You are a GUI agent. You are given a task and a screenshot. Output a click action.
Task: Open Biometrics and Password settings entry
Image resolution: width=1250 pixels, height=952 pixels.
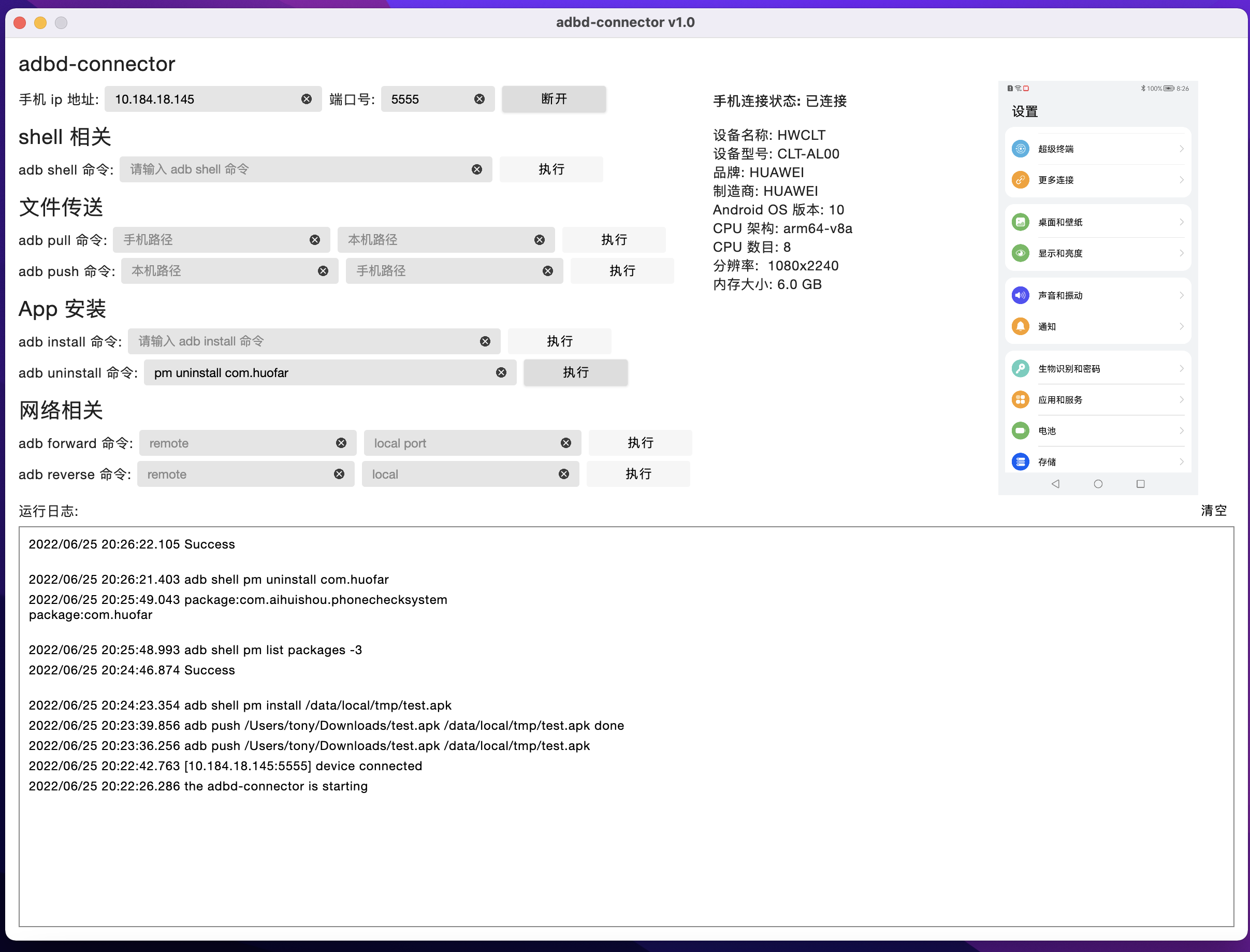pos(1068,369)
